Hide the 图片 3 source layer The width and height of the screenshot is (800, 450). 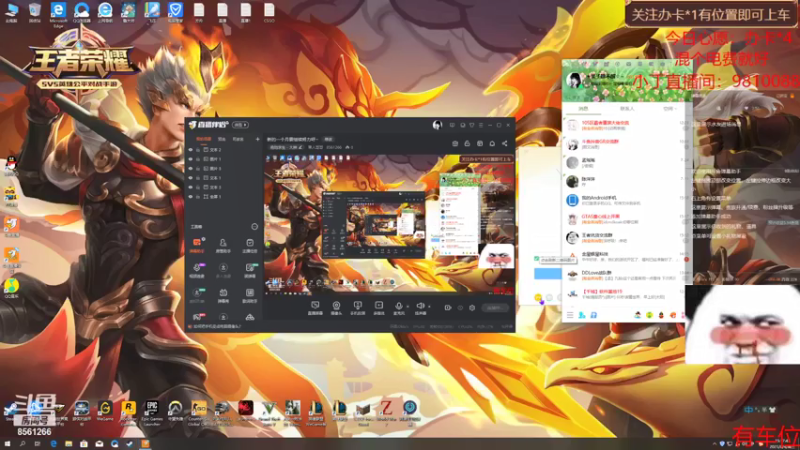point(191,168)
